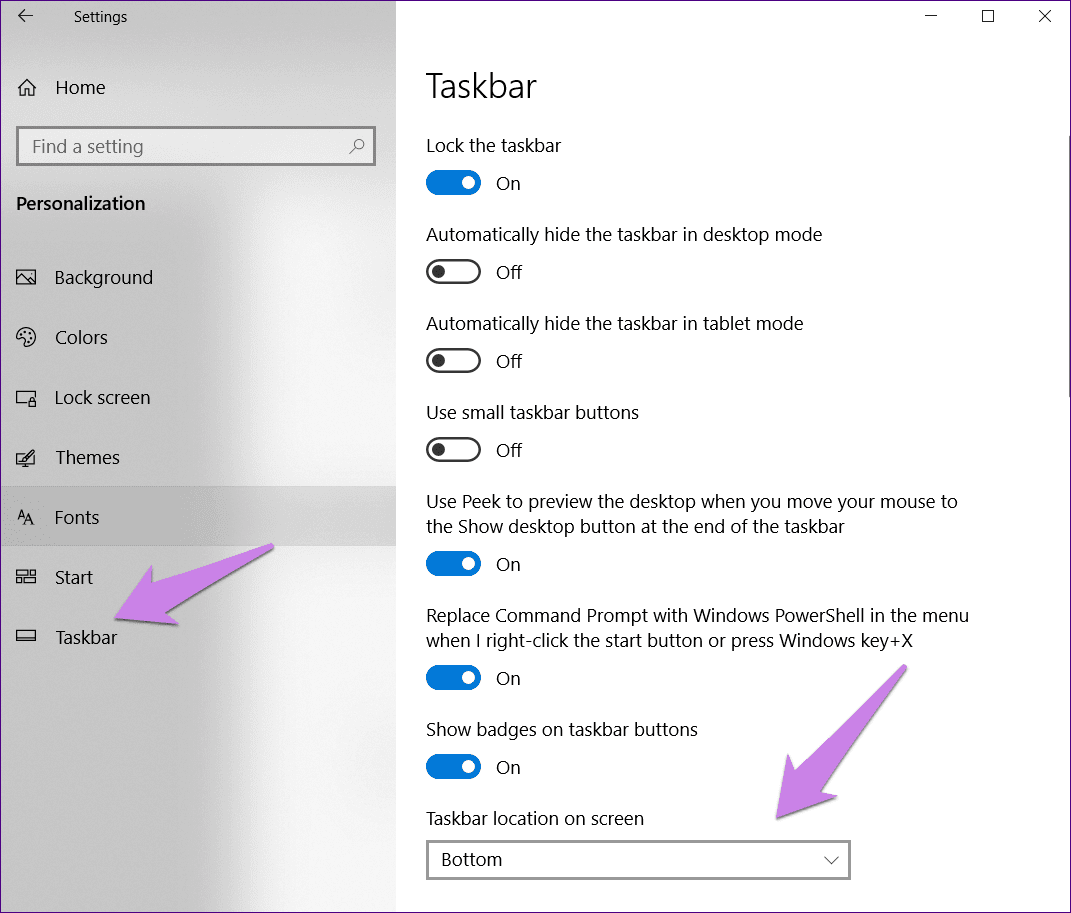Toggle Replace Command Prompt with PowerShell
This screenshot has height=913, width=1071.
pyautogui.click(x=454, y=678)
